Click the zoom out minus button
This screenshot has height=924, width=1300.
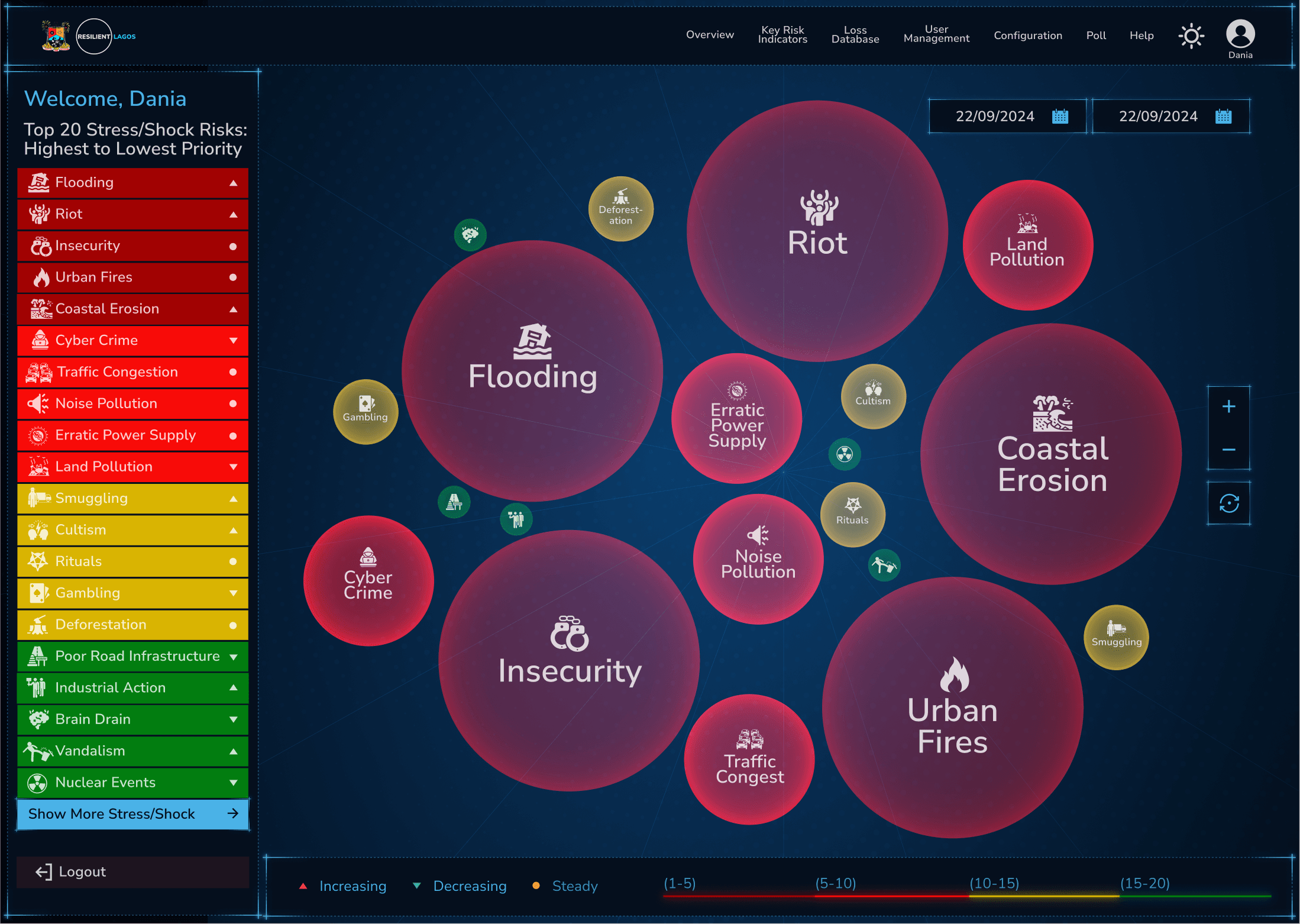[x=1228, y=450]
